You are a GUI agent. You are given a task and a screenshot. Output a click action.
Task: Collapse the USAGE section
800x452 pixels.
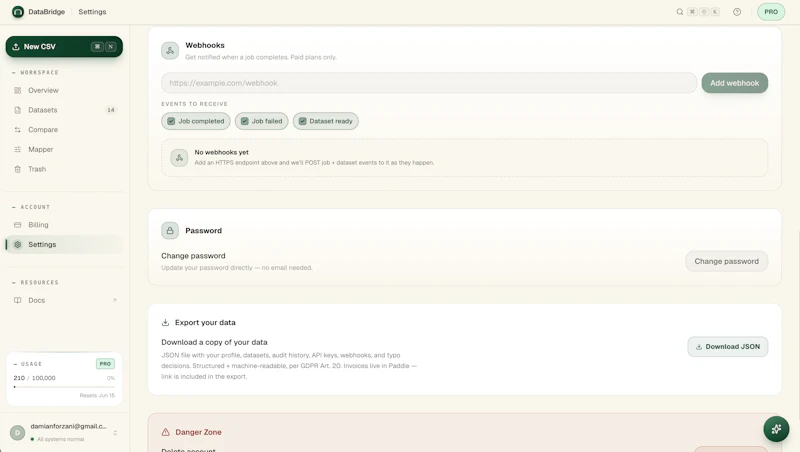28,364
